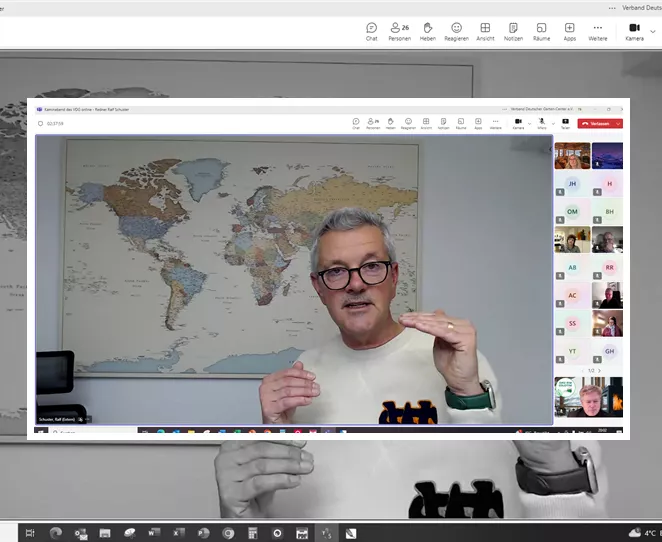Open Räume breakout rooms in top toolbar
This screenshot has height=542, width=662.
[541, 32]
